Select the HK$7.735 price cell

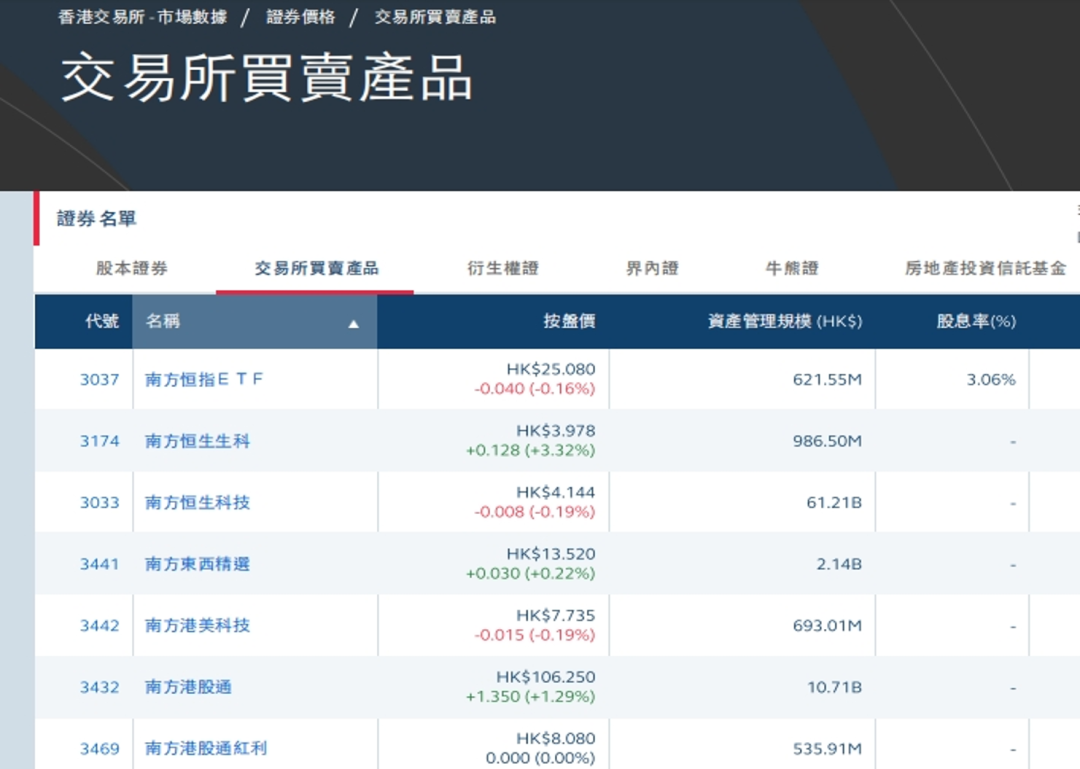point(555,615)
